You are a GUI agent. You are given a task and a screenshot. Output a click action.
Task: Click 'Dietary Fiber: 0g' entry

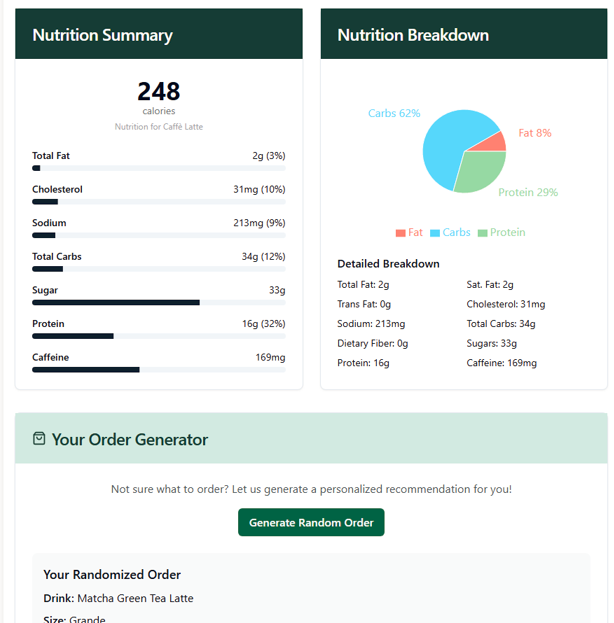[372, 343]
